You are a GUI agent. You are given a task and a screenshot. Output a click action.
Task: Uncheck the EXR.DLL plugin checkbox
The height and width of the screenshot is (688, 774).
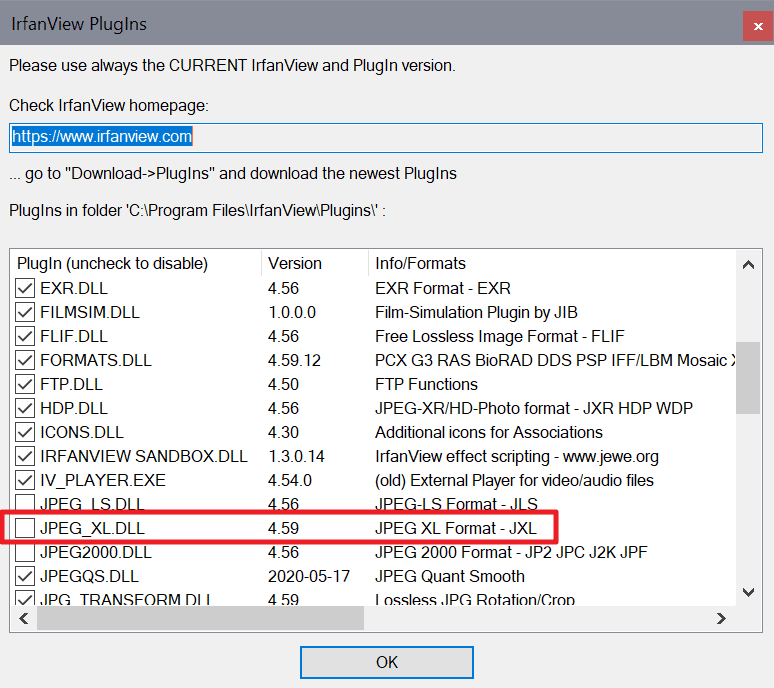25,288
